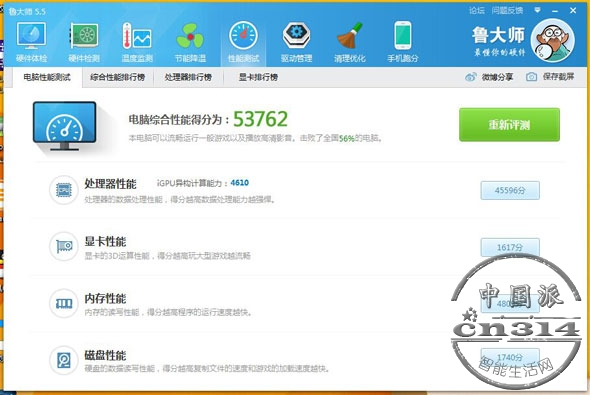The image size is (590, 395).
Task: Click the 鲁大师 5.5 window title
Action: 27,12
